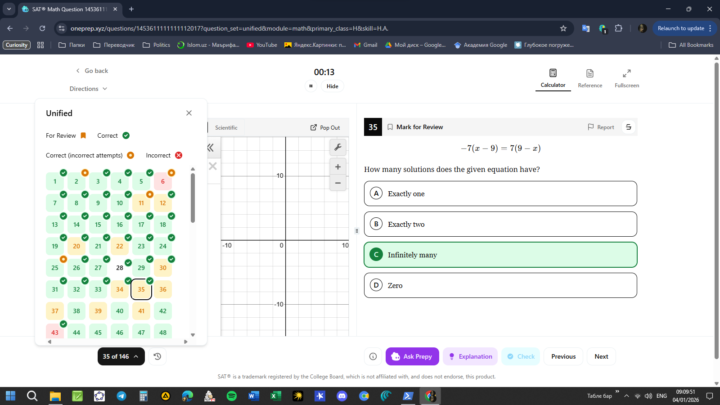720x405 pixels.
Task: Open Politics bookmarks folder
Action: [x=156, y=45]
